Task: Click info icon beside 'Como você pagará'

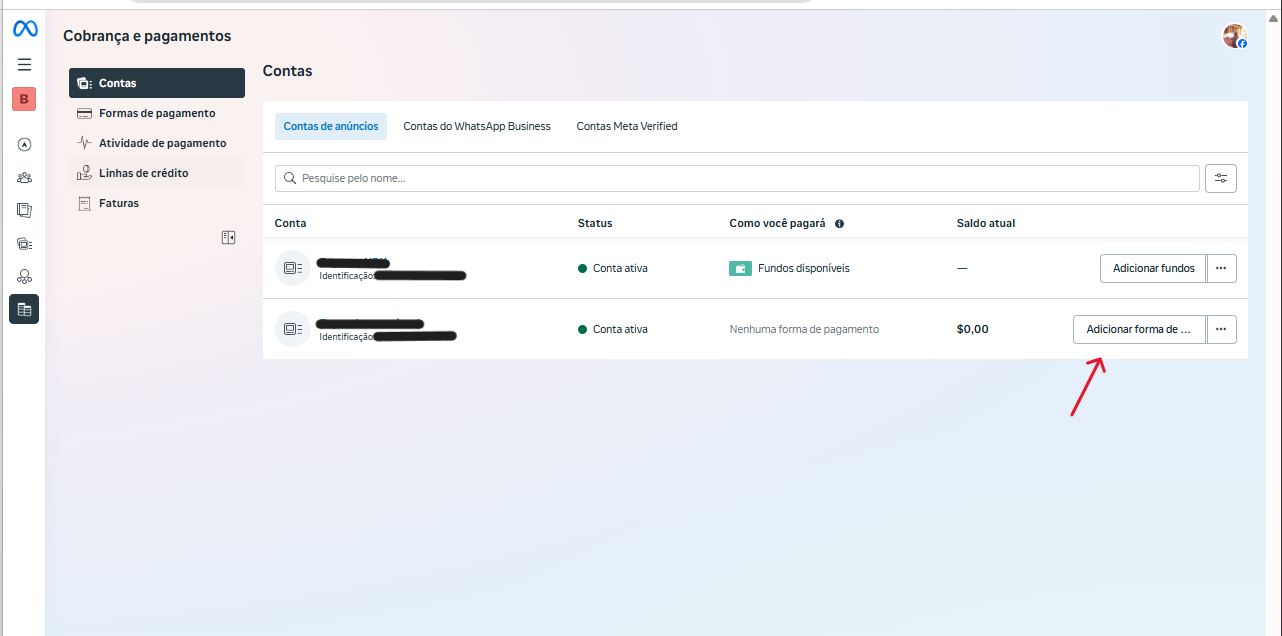Action: pos(839,224)
